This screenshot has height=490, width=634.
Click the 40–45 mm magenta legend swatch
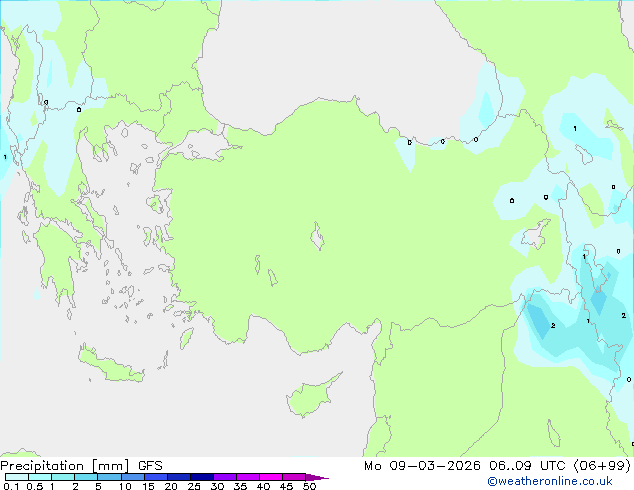271,477
